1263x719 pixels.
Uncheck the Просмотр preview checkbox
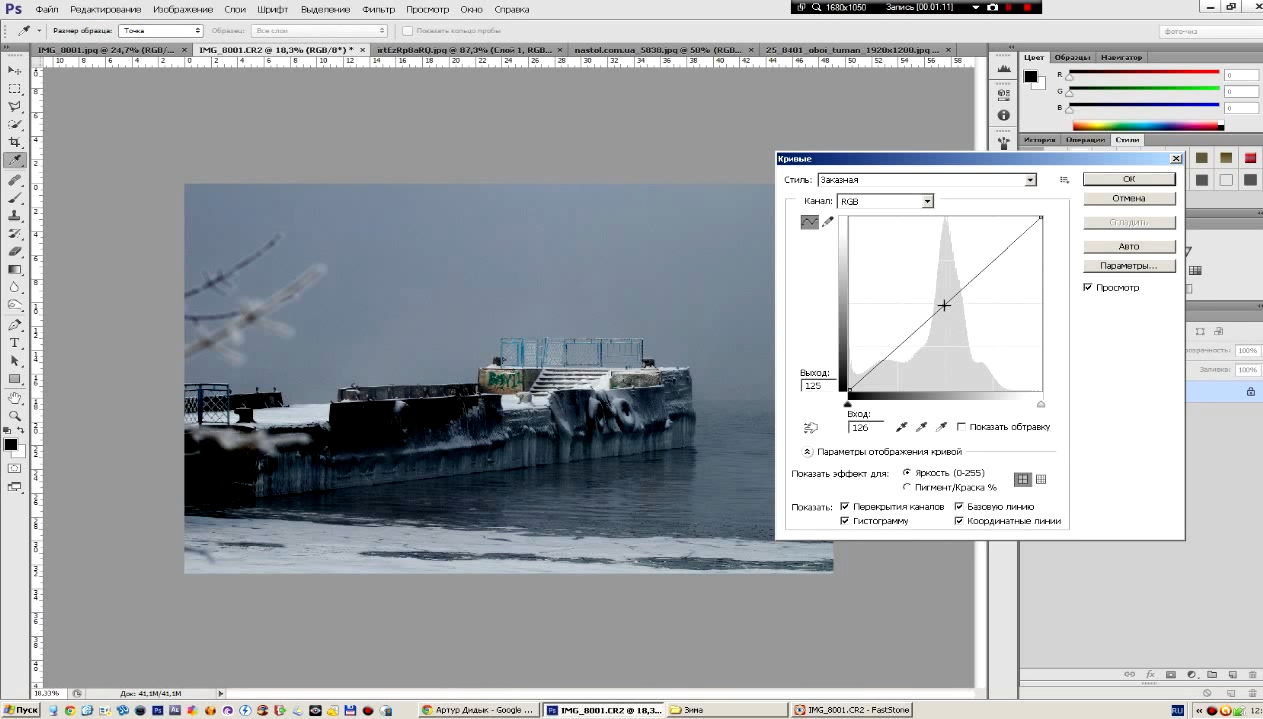(x=1089, y=288)
